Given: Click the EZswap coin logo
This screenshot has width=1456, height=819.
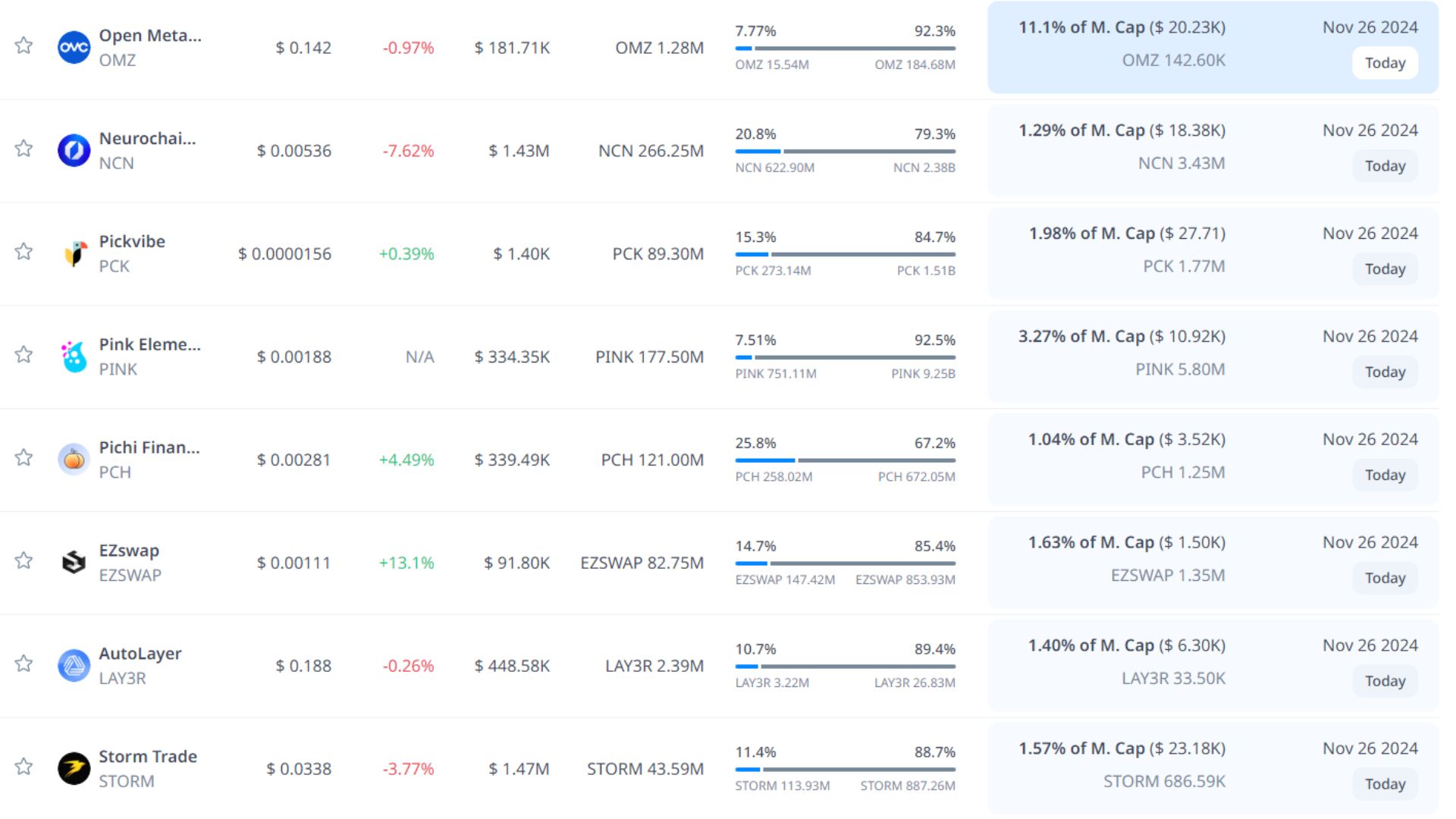Looking at the screenshot, I should click(x=74, y=563).
